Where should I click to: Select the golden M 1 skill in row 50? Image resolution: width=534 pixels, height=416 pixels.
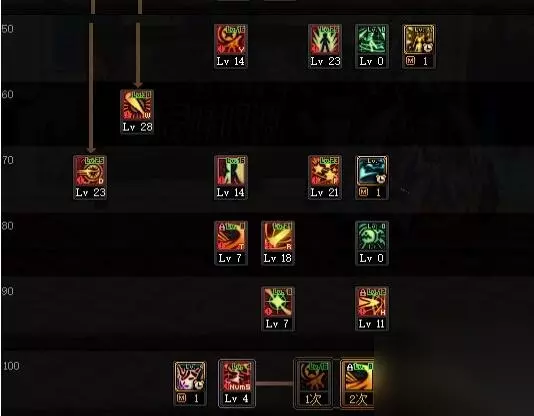coord(419,46)
